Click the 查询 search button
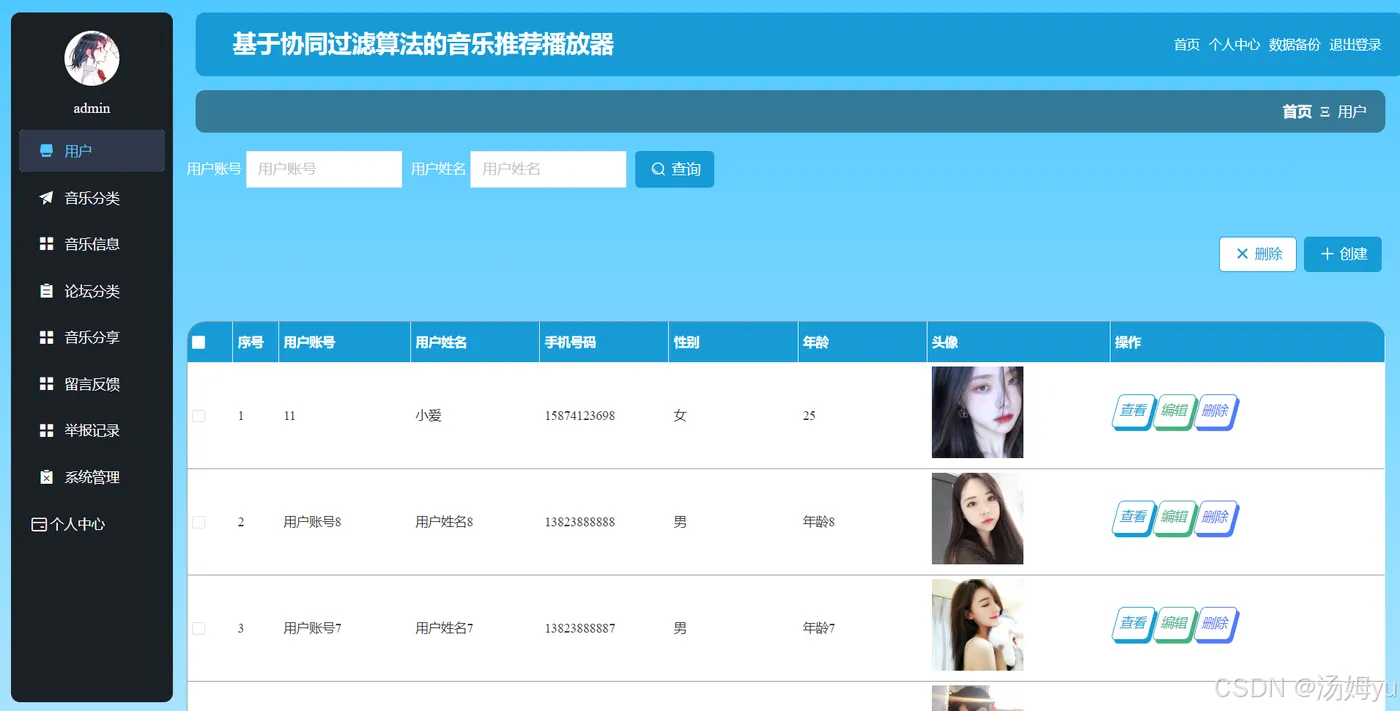Image resolution: width=1400 pixels, height=711 pixels. [674, 169]
